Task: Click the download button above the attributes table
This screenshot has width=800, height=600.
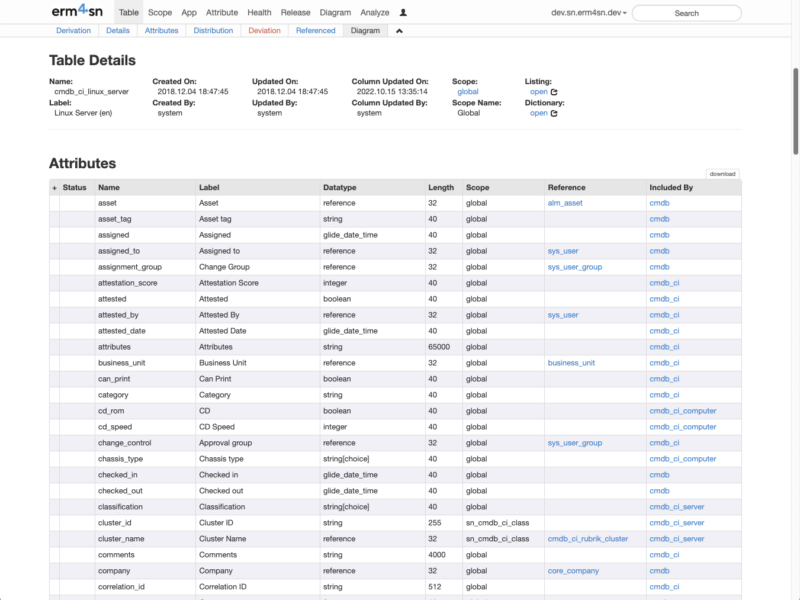Action: [725, 172]
